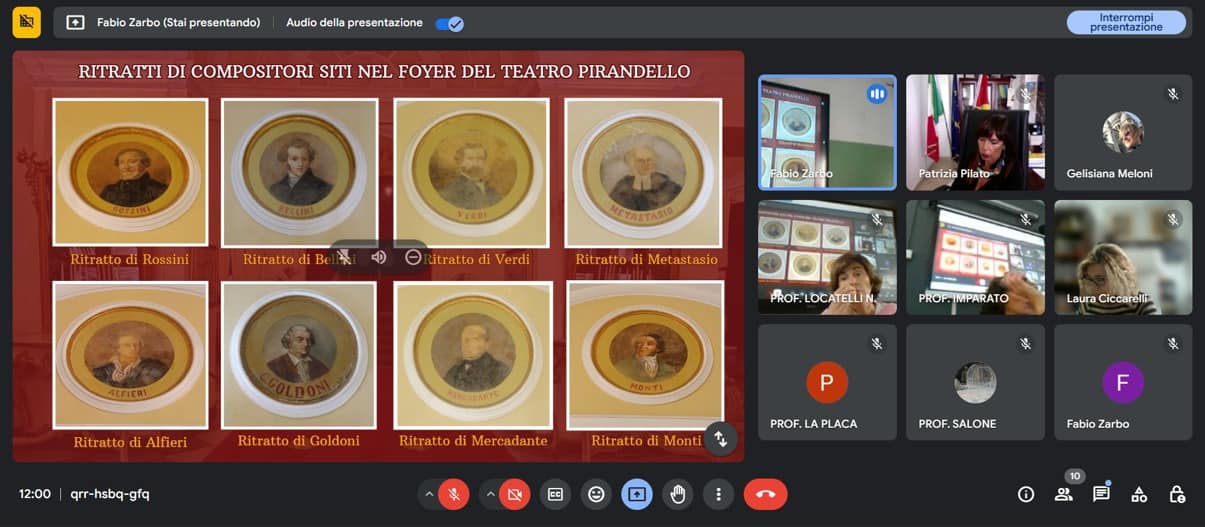Click the caption Ritratto di Mercadante
Image resolution: width=1205 pixels, height=527 pixels.
pyautogui.click(x=473, y=441)
